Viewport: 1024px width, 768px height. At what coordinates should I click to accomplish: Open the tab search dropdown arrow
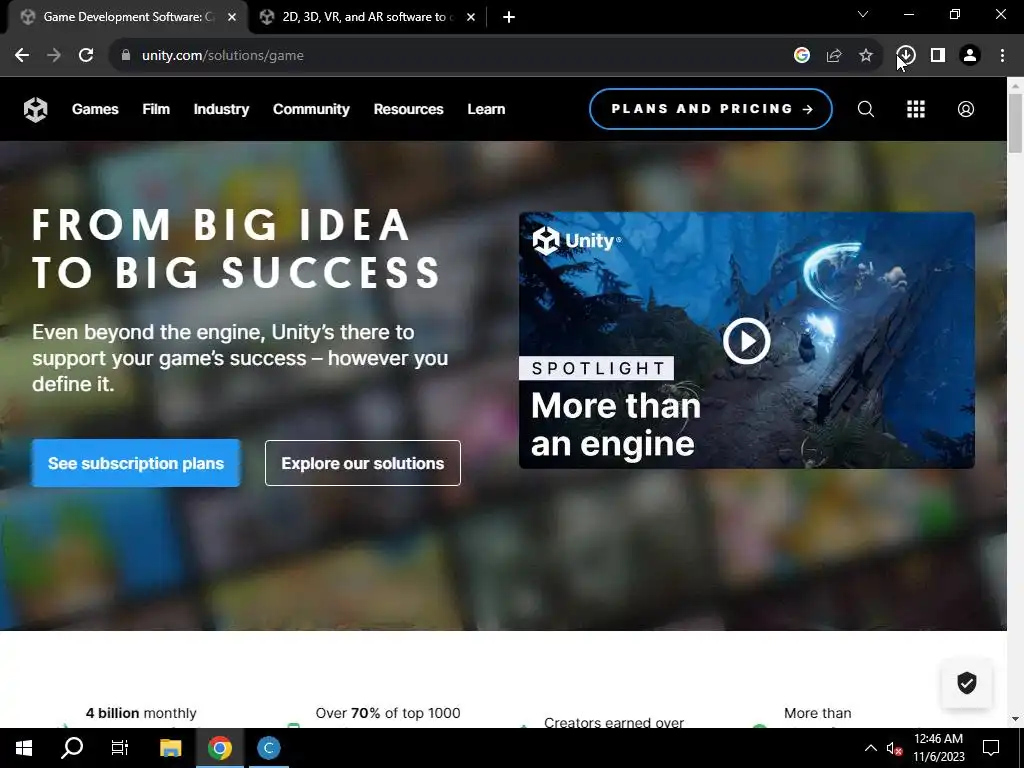click(x=863, y=14)
